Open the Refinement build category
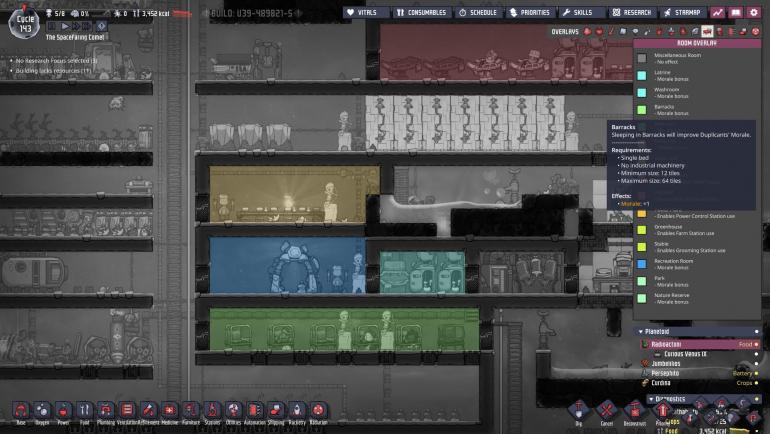This screenshot has height=434, width=770. point(148,410)
